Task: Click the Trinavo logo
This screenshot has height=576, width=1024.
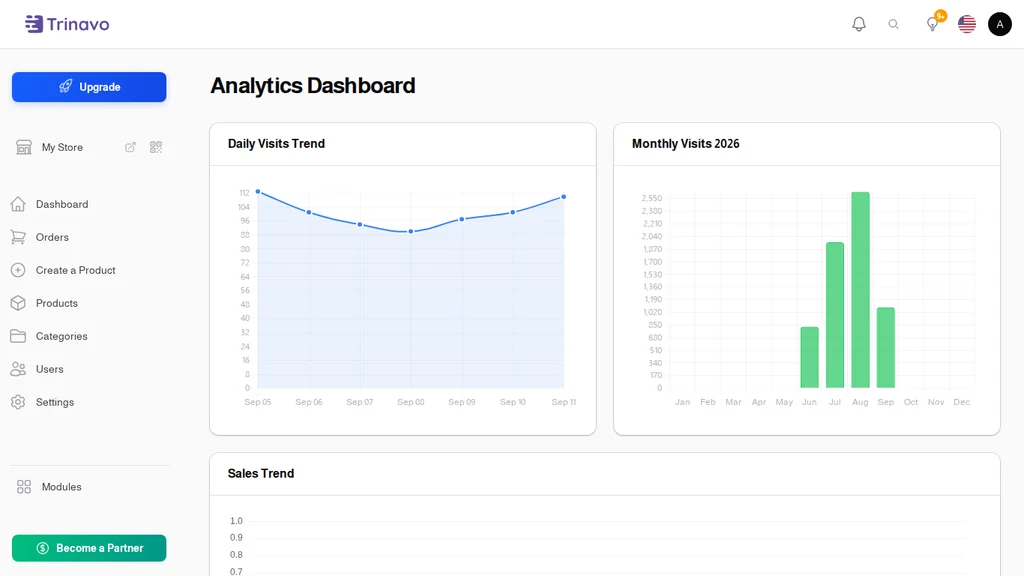Action: pyautogui.click(x=67, y=24)
